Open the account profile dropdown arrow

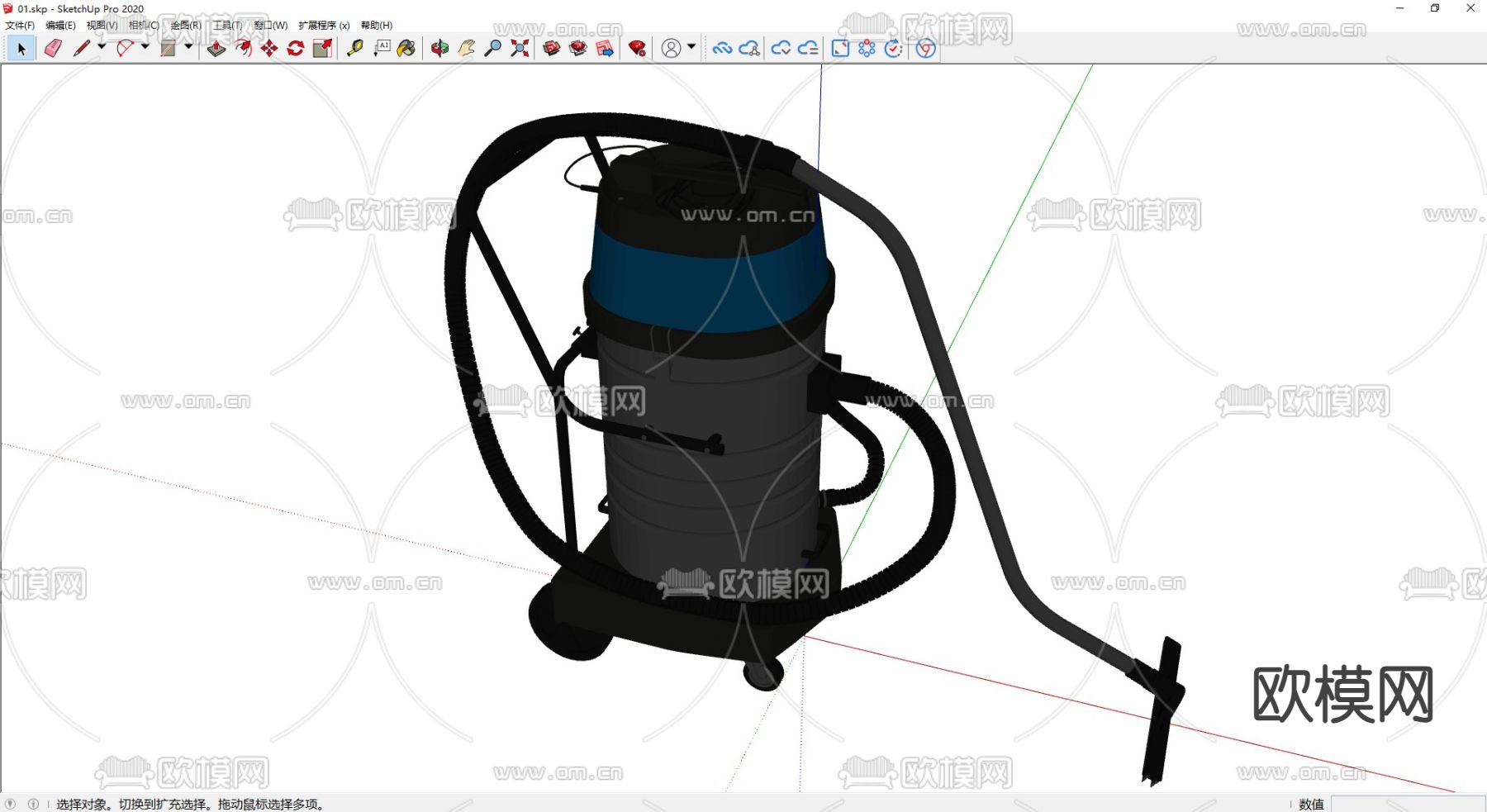point(691,47)
